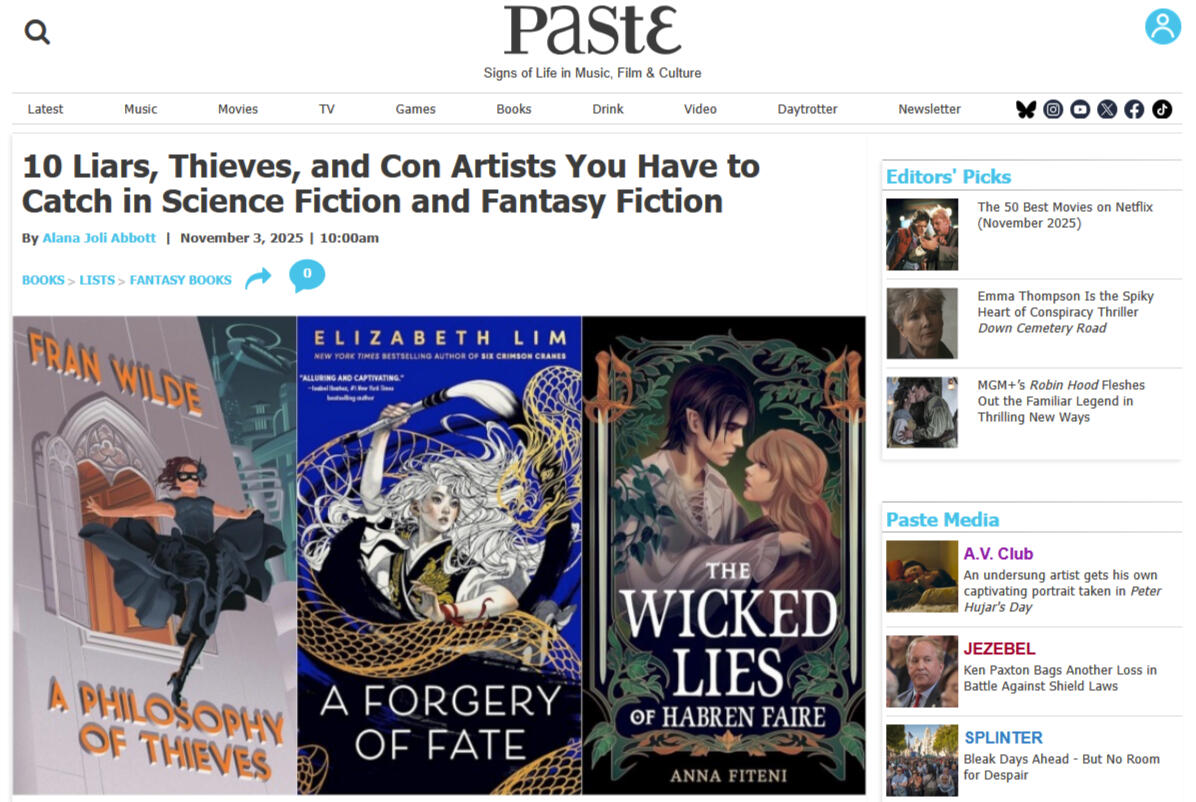Open Paste's YouTube icon
Screen dimensions: 1196x802
coord(1080,109)
